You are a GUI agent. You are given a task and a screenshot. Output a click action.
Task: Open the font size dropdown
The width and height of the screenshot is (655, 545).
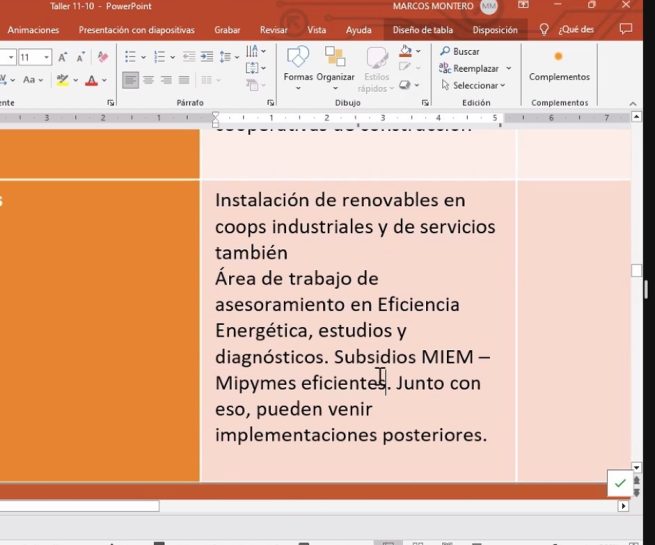(x=46, y=58)
